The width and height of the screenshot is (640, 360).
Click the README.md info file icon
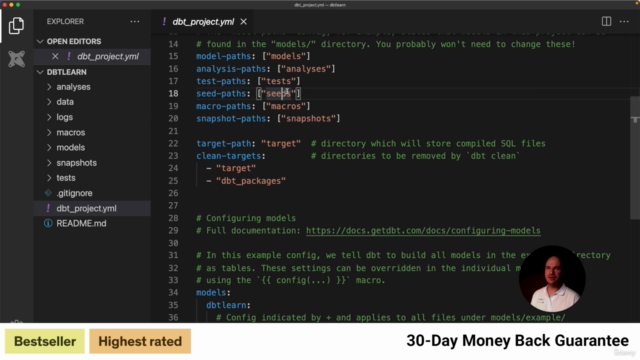tap(48, 223)
